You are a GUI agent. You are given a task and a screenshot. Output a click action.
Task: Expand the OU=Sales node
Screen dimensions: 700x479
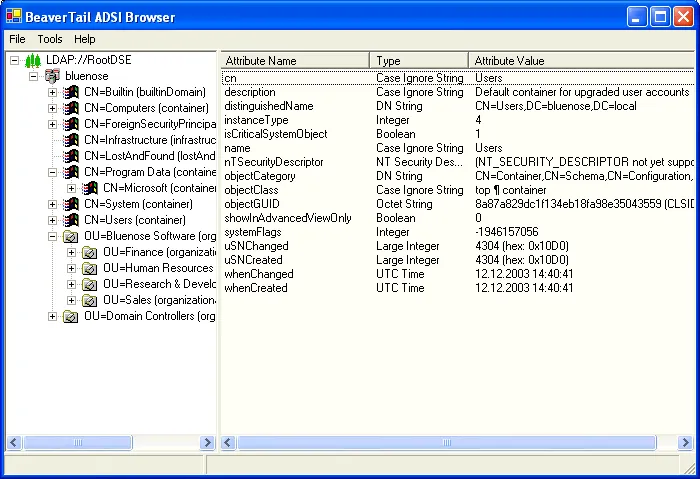click(x=71, y=300)
